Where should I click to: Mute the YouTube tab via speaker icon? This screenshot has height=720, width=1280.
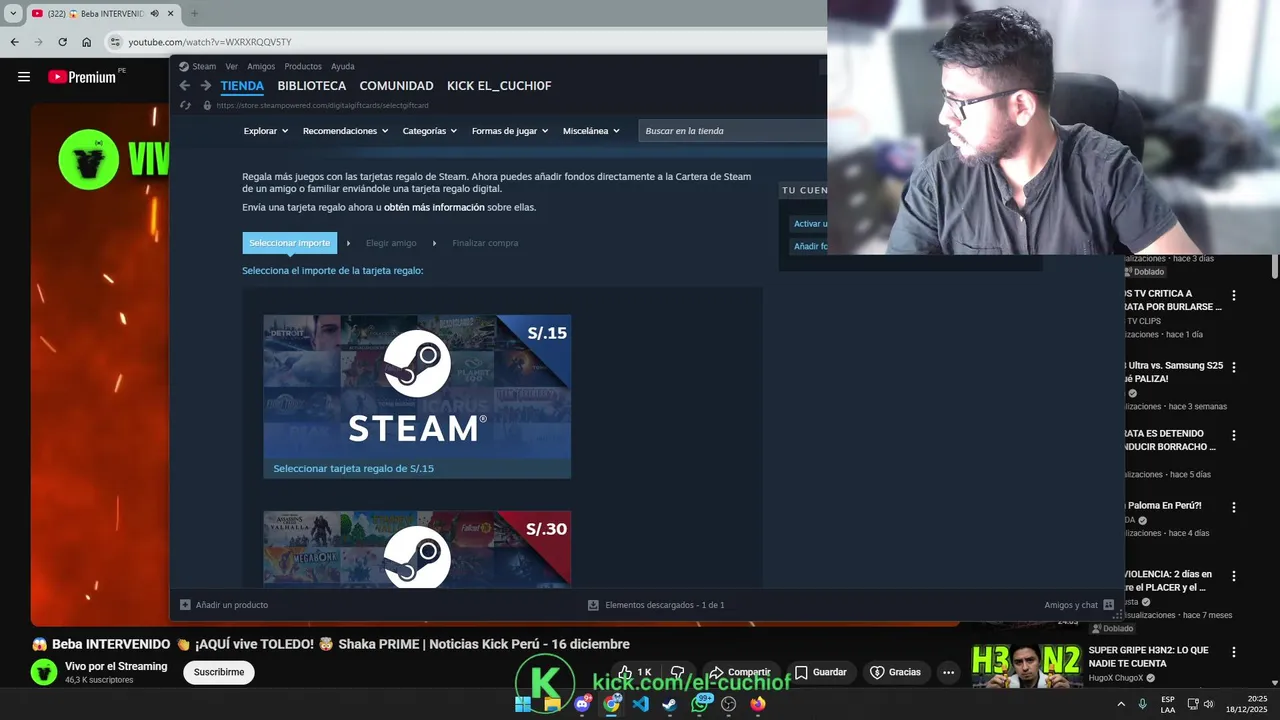click(155, 14)
